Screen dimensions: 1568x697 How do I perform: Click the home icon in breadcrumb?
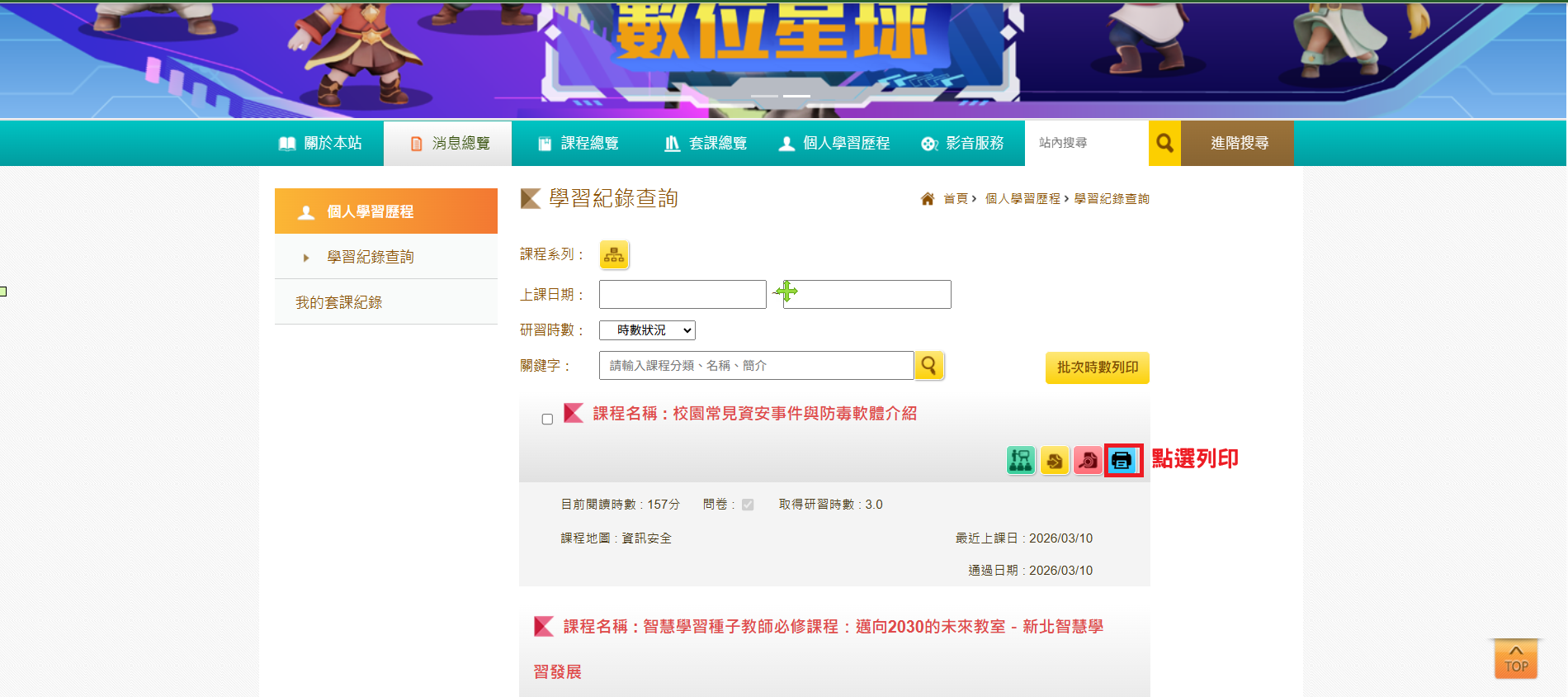pyautogui.click(x=928, y=199)
